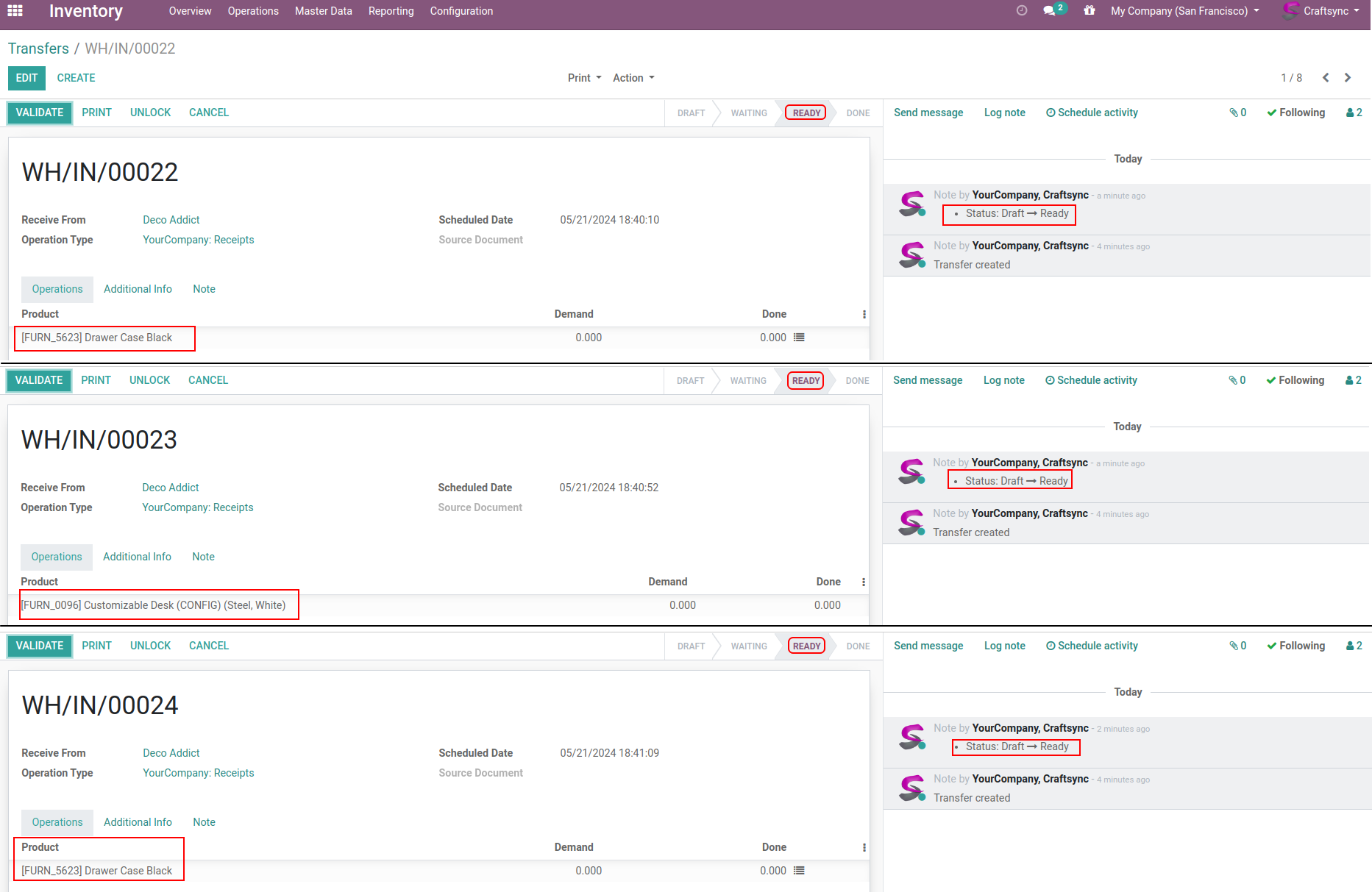Open column options kebab in WH/IN/00023 table
Viewport: 1372px width, 895px height.
pos(863,582)
